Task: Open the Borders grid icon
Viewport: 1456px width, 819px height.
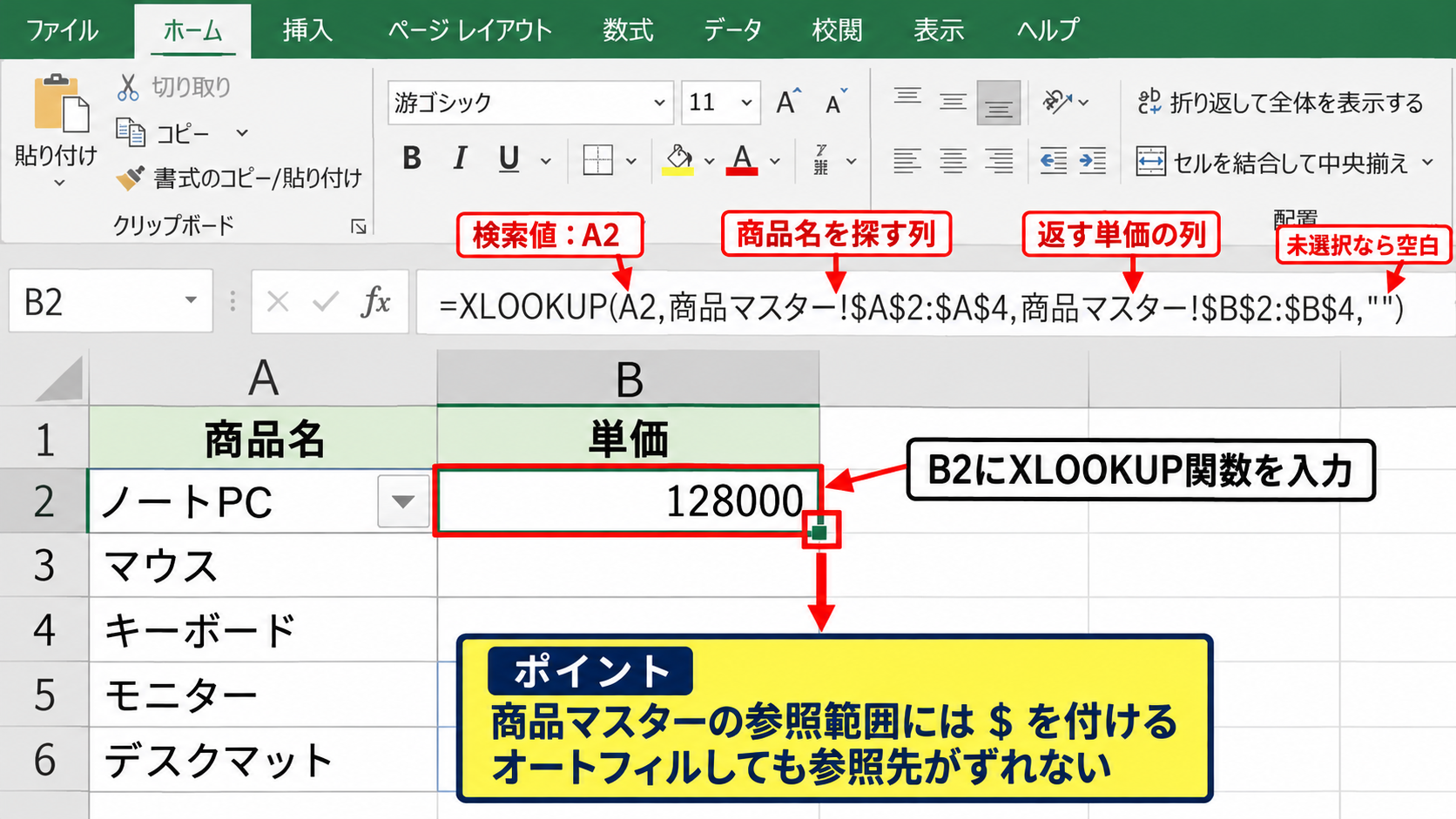Action: pyautogui.click(x=598, y=160)
